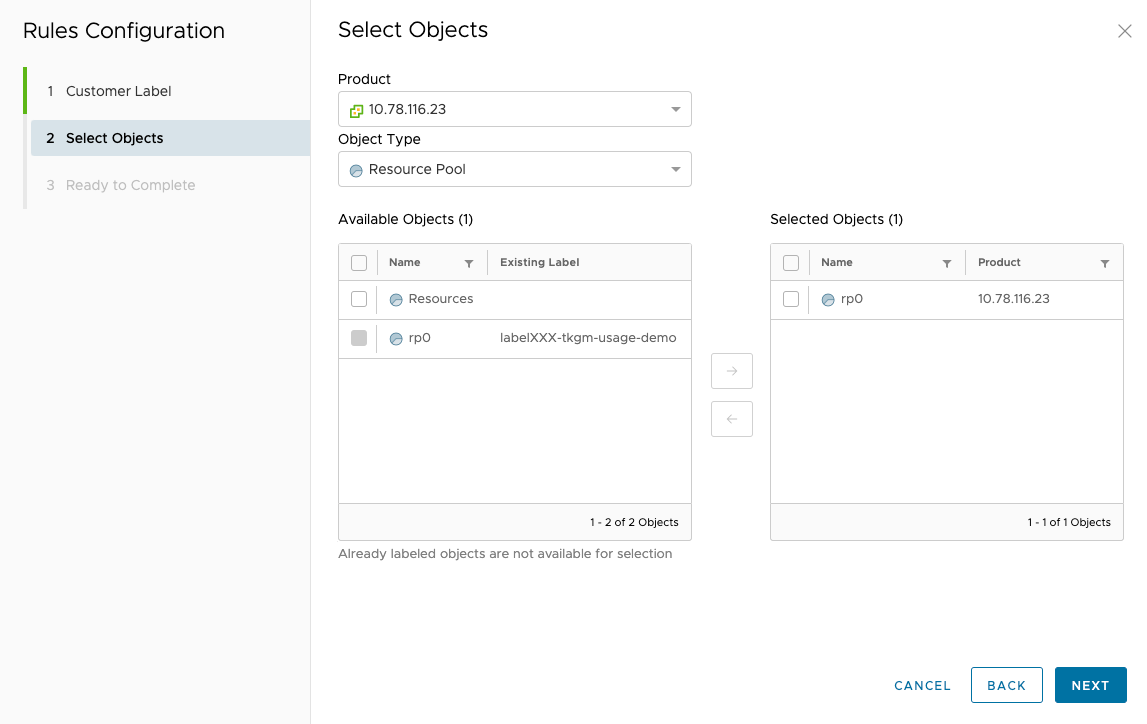Select the Select Objects wizard step

click(x=114, y=138)
